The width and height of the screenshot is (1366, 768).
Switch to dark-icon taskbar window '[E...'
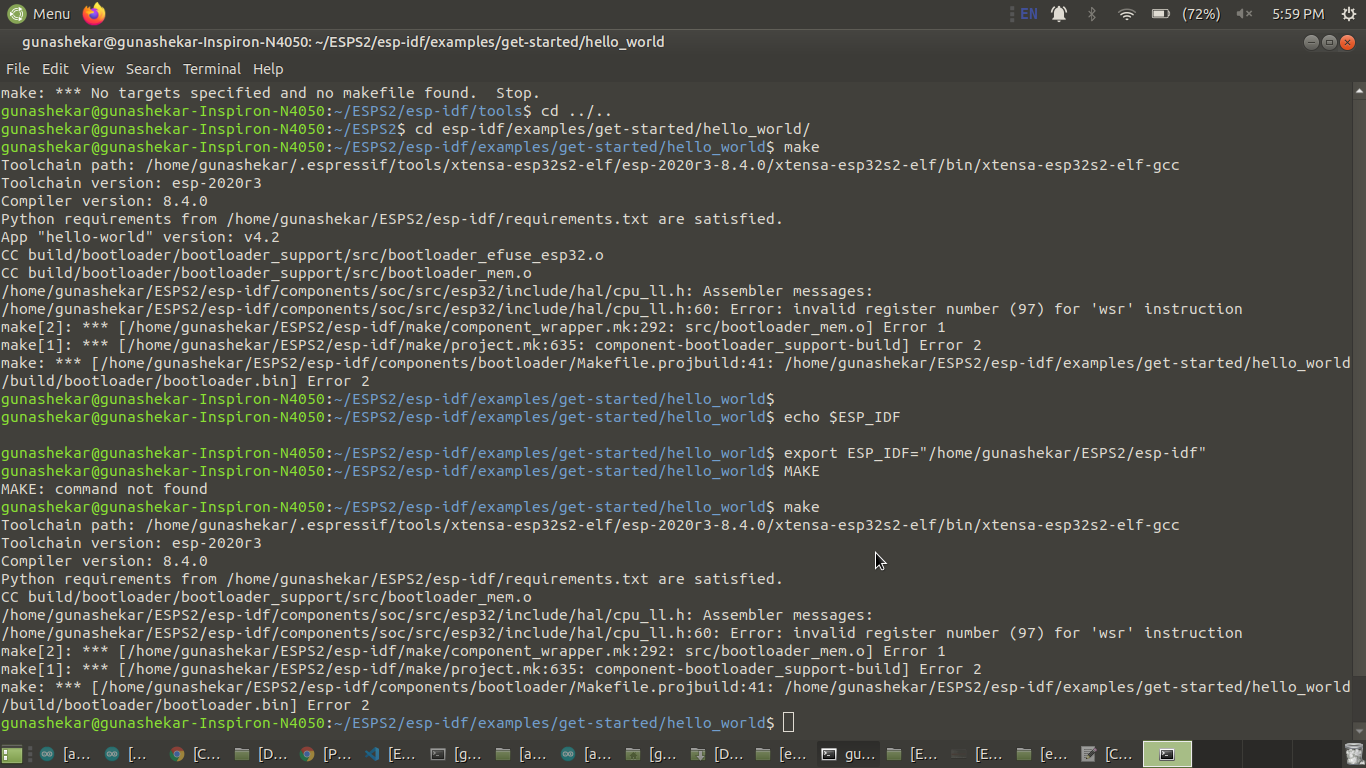tap(976, 754)
